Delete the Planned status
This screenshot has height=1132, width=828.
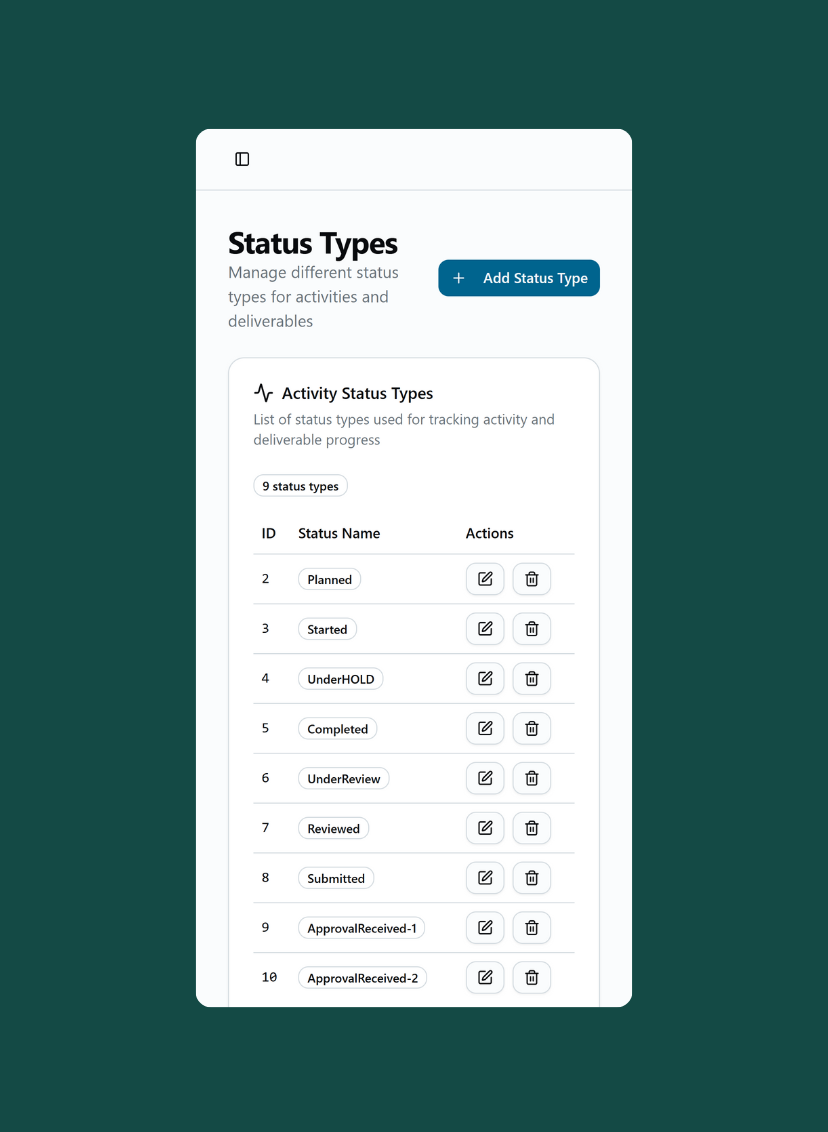[532, 579]
